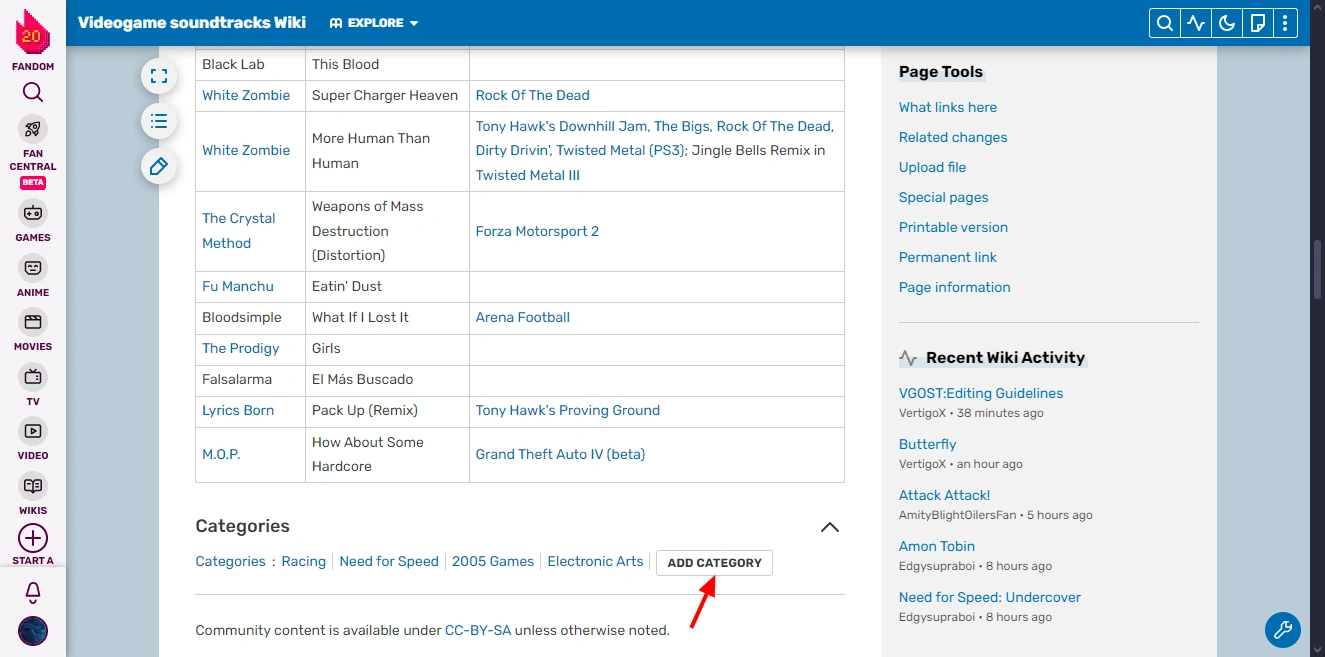Open The Bigs game link
The height and width of the screenshot is (657, 1325).
(681, 126)
